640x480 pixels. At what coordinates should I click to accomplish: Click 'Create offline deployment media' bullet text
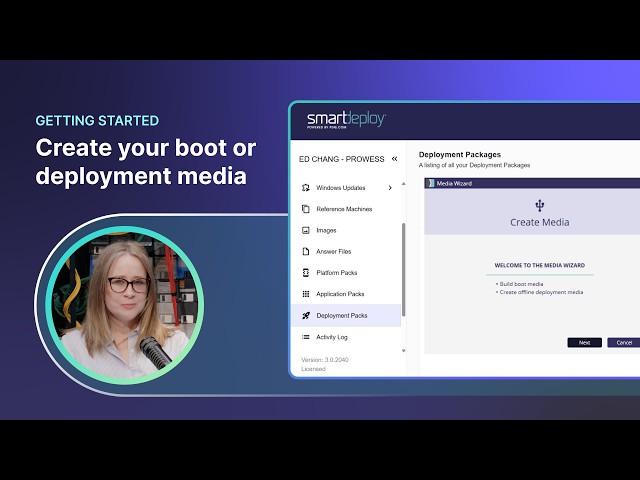541,292
